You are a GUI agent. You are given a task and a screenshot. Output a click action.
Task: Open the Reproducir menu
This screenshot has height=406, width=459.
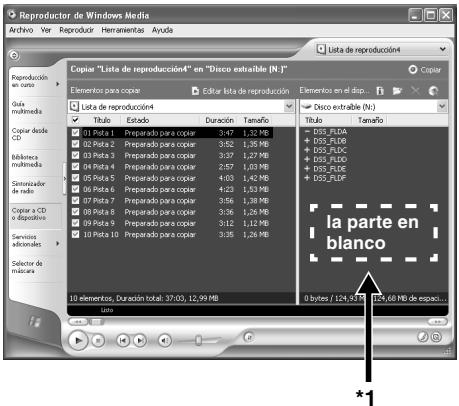click(x=76, y=30)
